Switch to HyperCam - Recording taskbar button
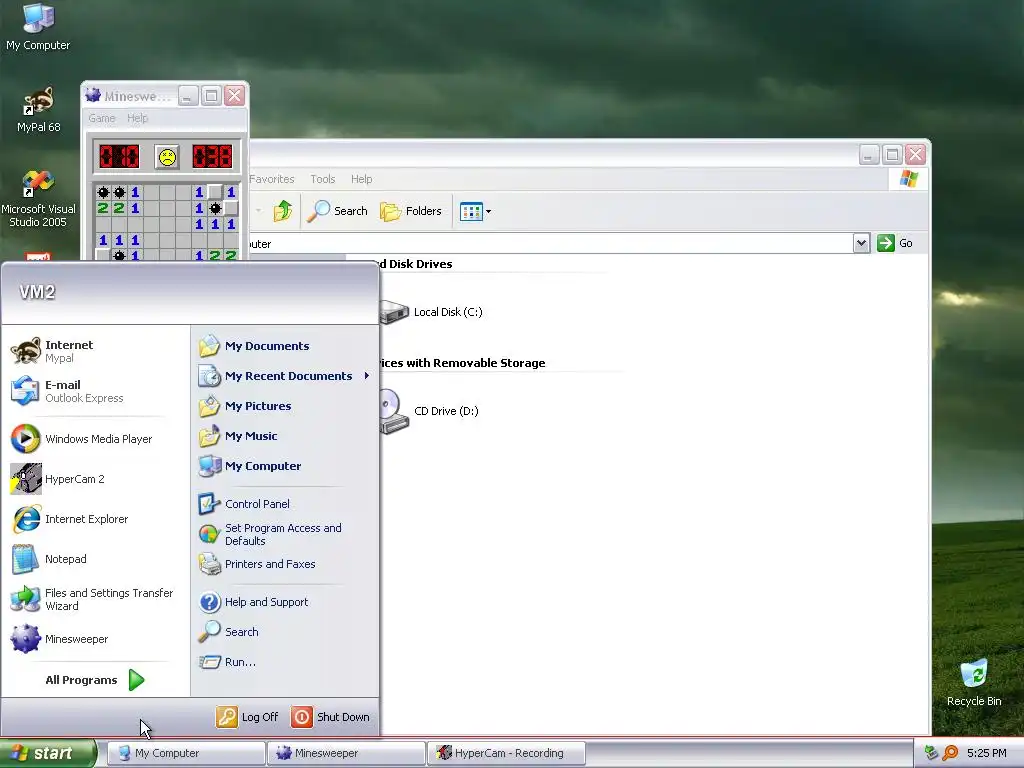The width and height of the screenshot is (1024, 768). coord(506,753)
